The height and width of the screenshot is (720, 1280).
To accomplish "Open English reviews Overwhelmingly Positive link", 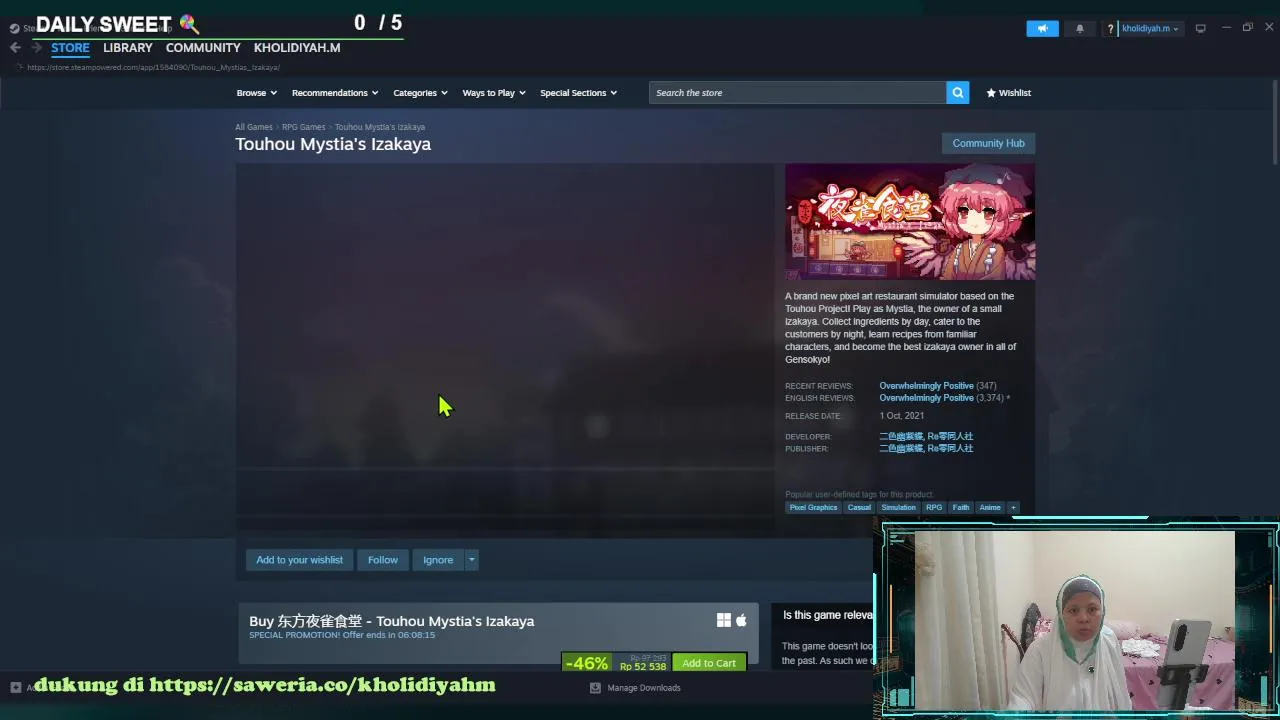I will [x=926, y=398].
